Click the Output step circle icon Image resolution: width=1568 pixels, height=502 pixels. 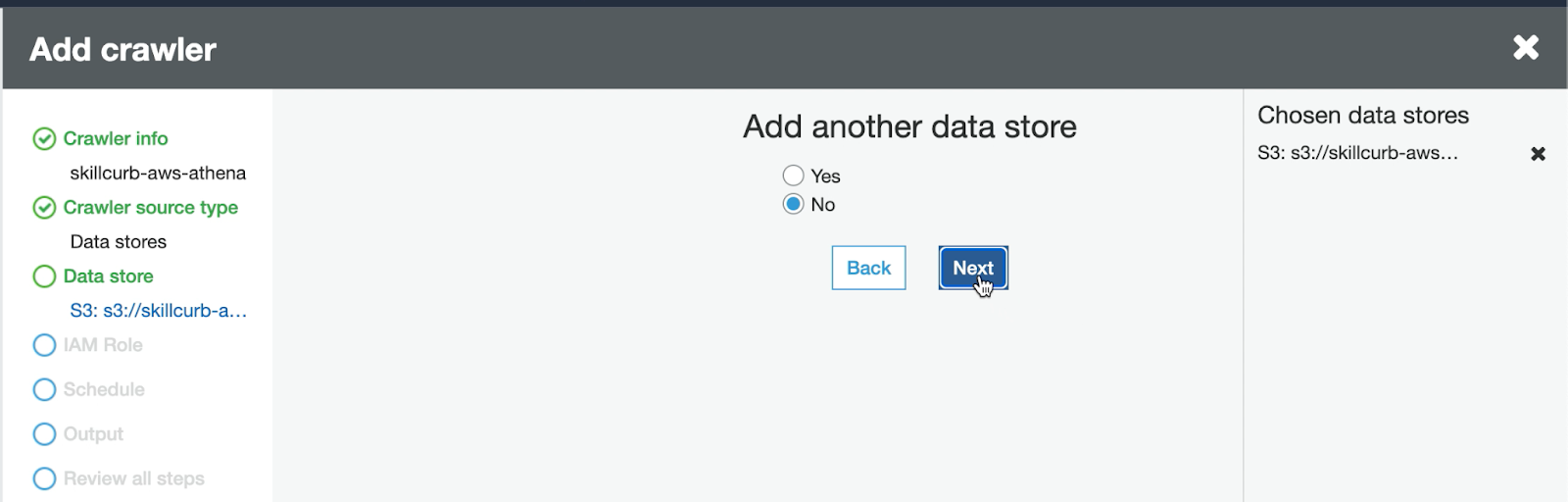(x=44, y=433)
